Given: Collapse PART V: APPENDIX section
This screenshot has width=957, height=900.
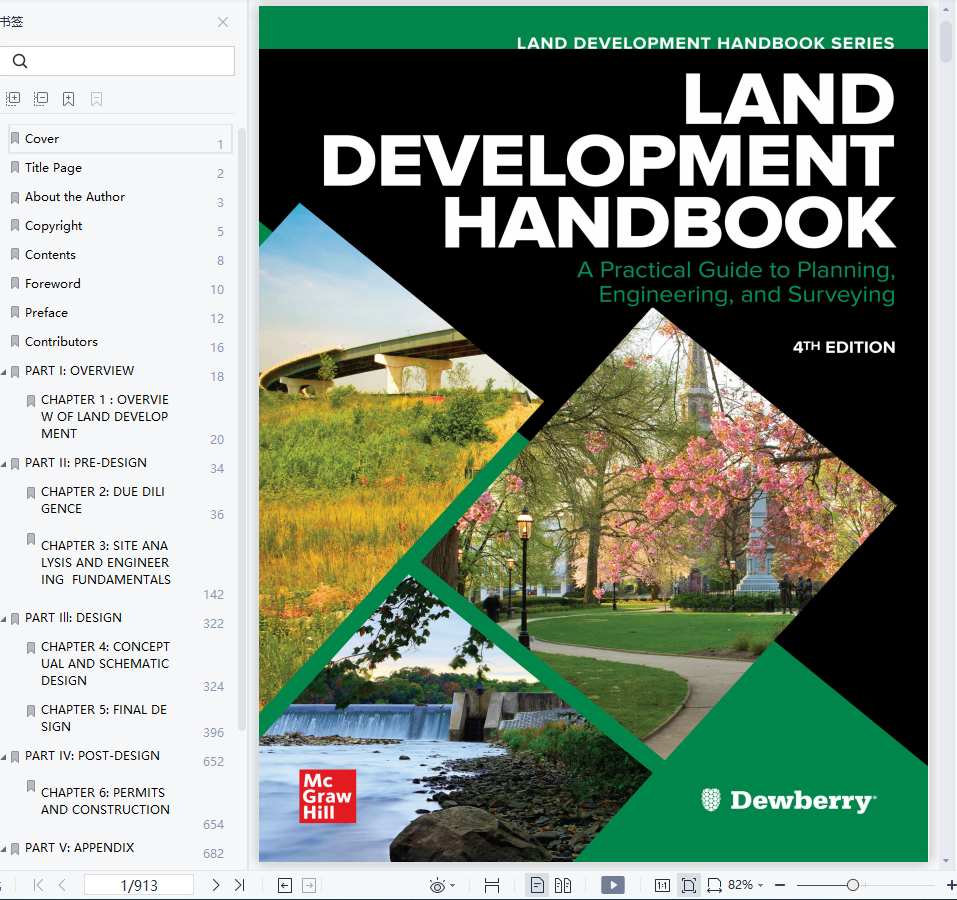Looking at the screenshot, I should [x=4, y=849].
